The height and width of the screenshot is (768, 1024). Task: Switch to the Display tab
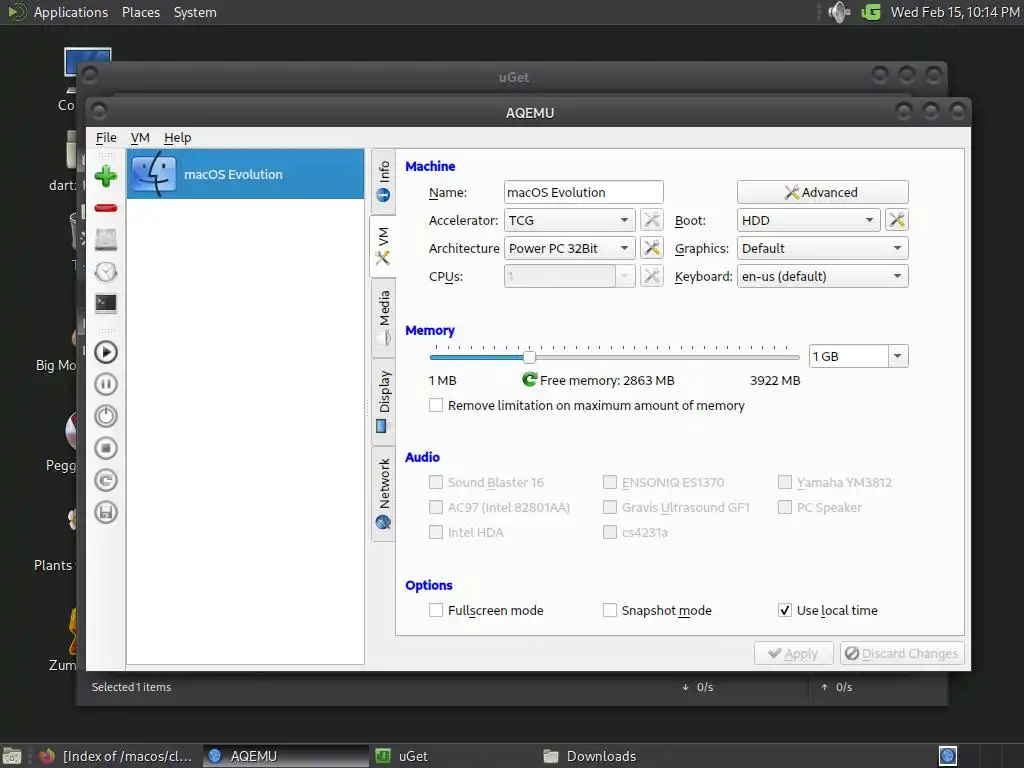383,402
